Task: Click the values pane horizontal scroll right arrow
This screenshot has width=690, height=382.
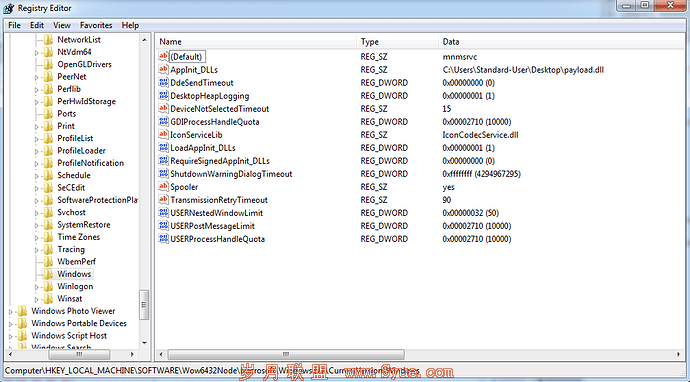Action: tap(679, 354)
